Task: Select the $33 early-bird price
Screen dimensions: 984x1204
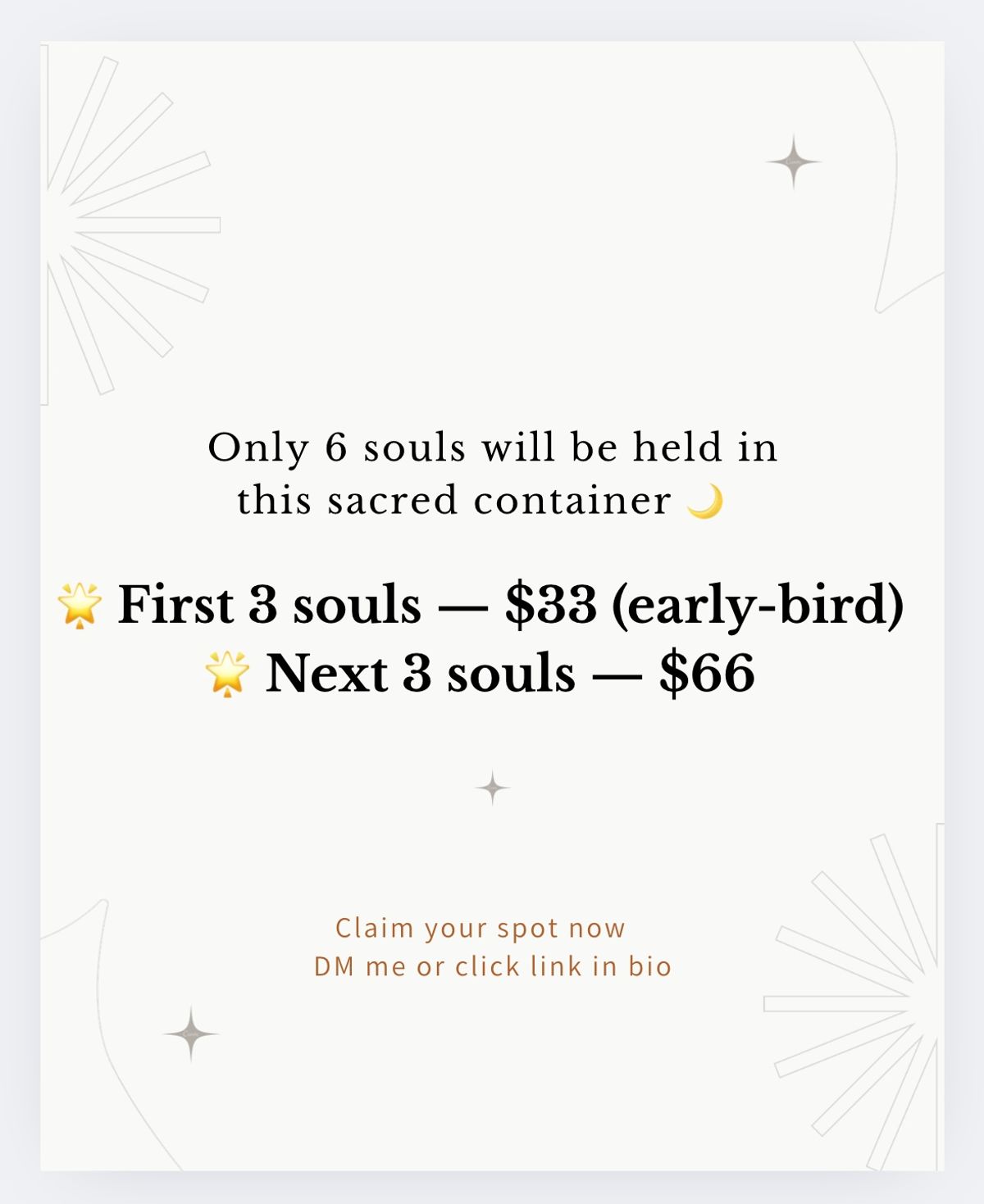Action: pyautogui.click(x=550, y=606)
